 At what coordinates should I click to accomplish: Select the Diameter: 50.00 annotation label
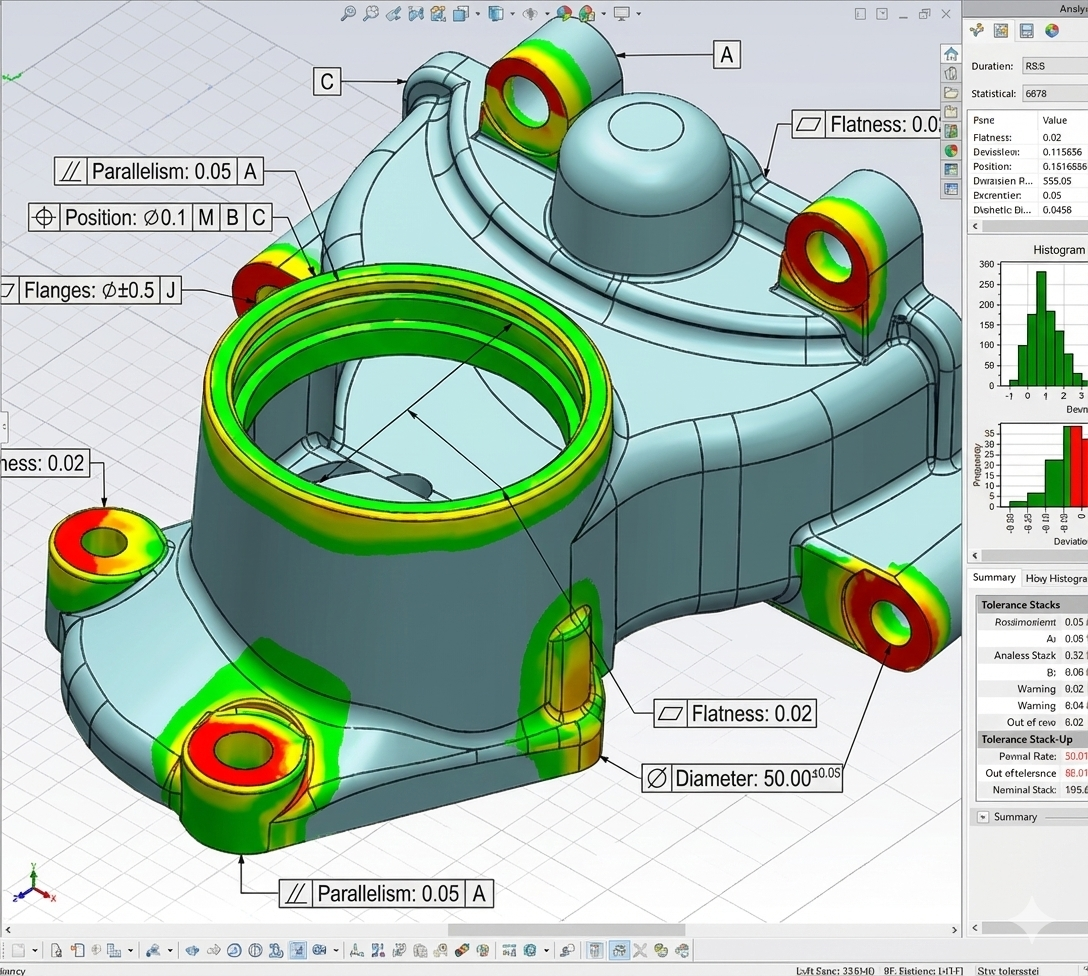pos(742,778)
